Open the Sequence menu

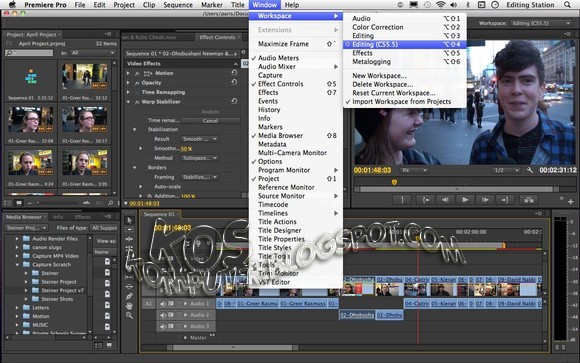(178, 5)
